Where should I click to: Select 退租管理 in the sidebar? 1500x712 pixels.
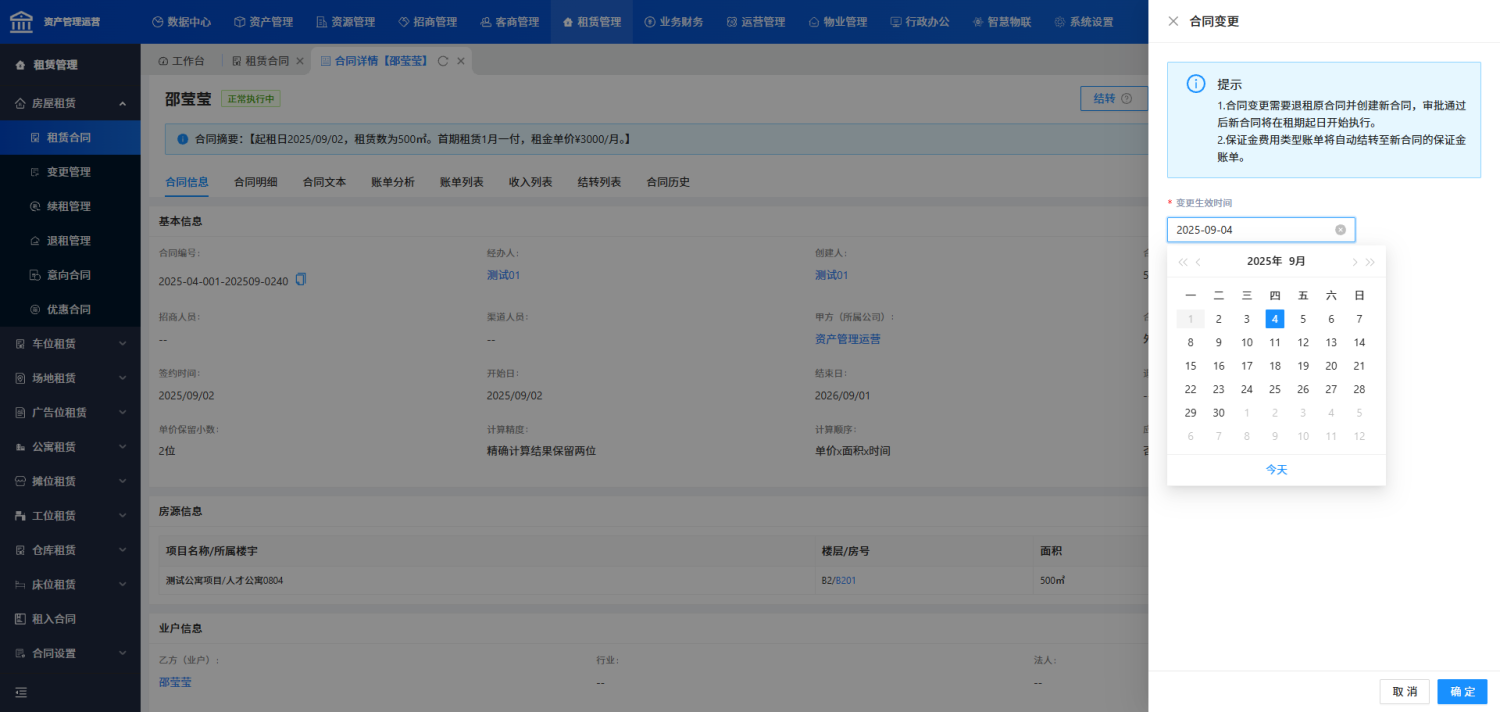pyautogui.click(x=70, y=241)
